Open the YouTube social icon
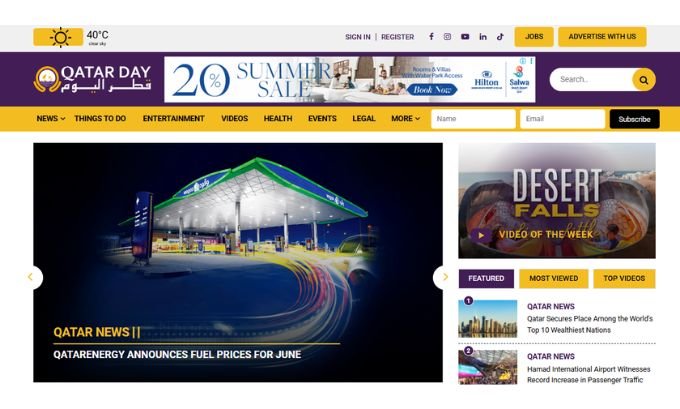680x409 pixels. pos(465,36)
